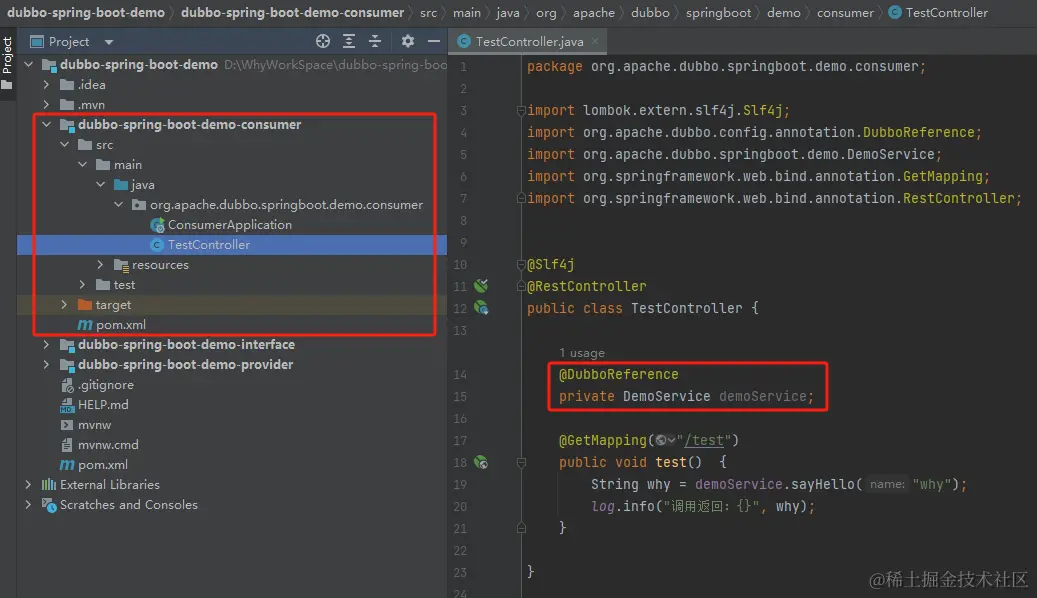Screen dimensions: 1037x598
Task: Expand the resources folder
Action: pyautogui.click(x=101, y=265)
